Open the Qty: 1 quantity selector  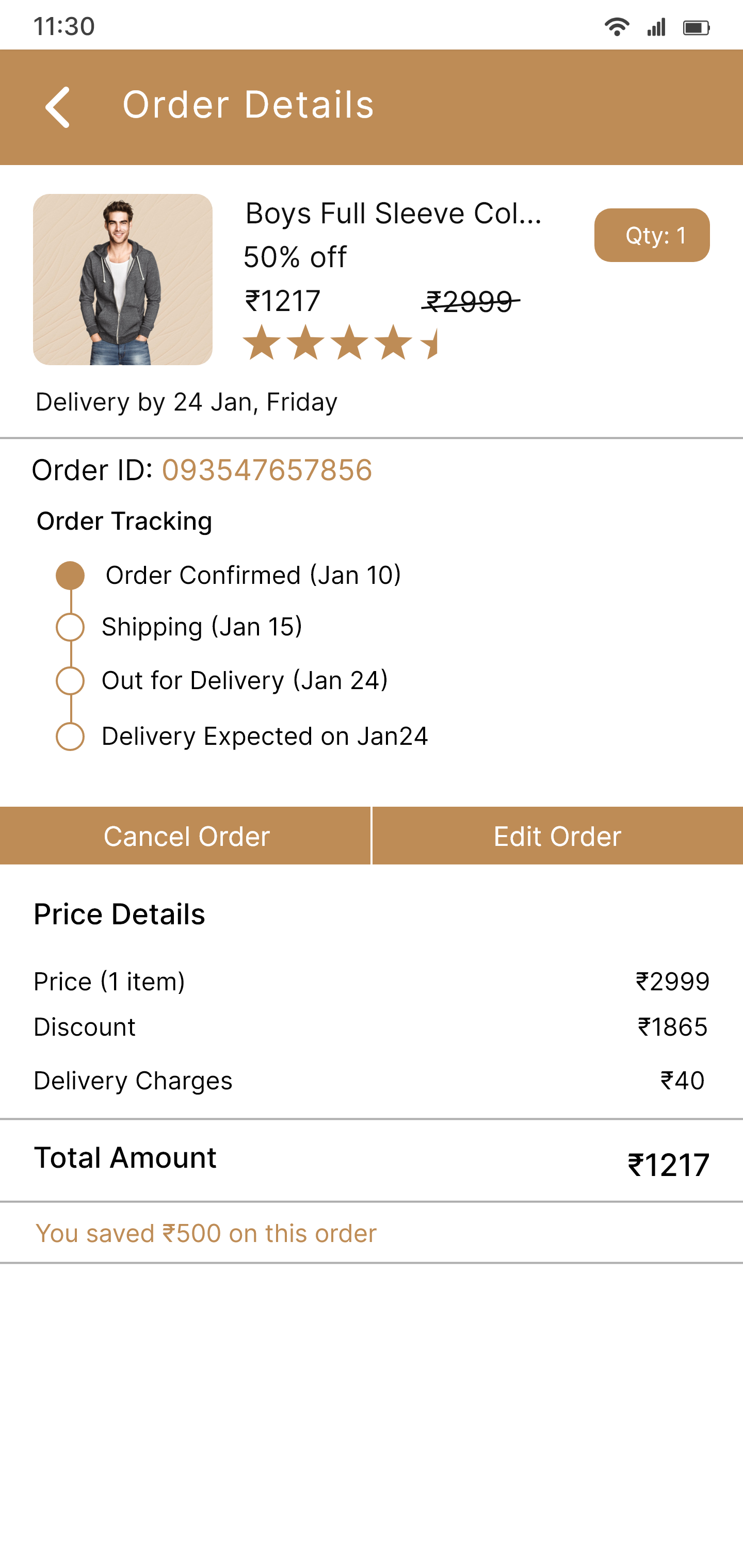pos(652,236)
